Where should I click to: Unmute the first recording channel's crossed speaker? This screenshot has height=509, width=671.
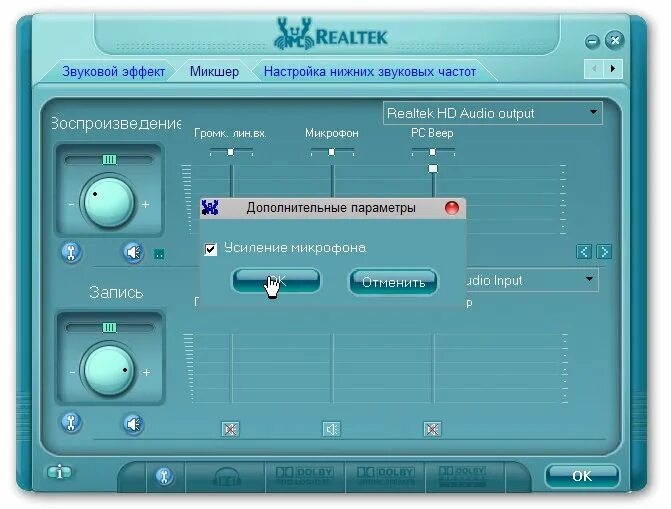(x=230, y=429)
